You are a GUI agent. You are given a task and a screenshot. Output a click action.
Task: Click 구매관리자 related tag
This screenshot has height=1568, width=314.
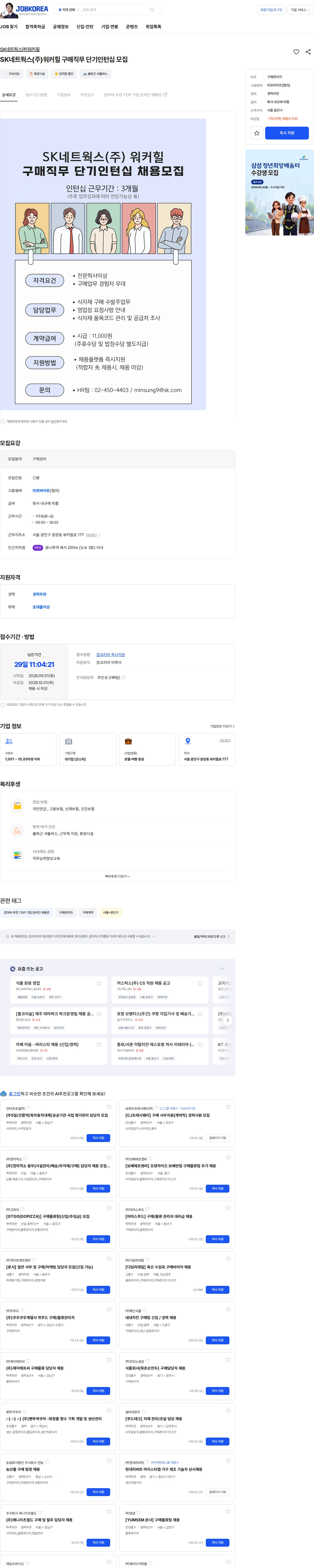[x=66, y=912]
